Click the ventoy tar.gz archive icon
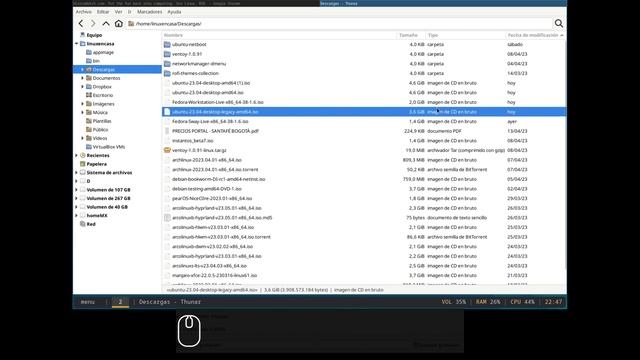Screen dimensions: 640x360 167,150
